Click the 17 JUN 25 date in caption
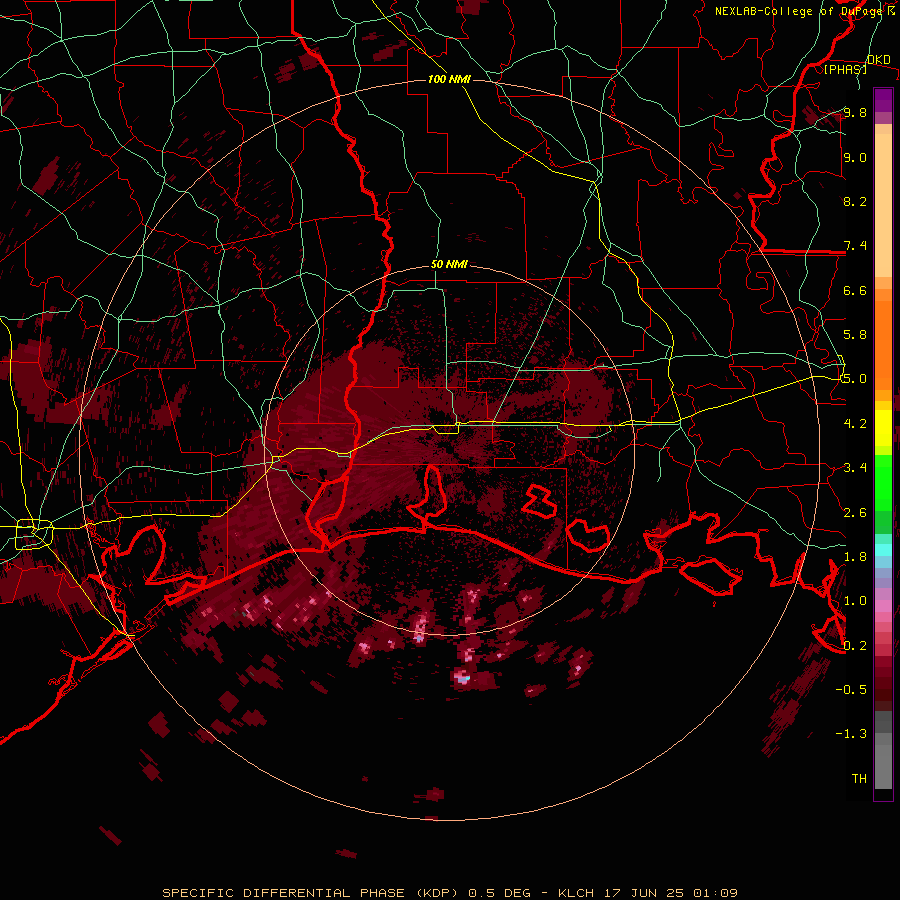Image resolution: width=900 pixels, height=900 pixels. click(643, 893)
